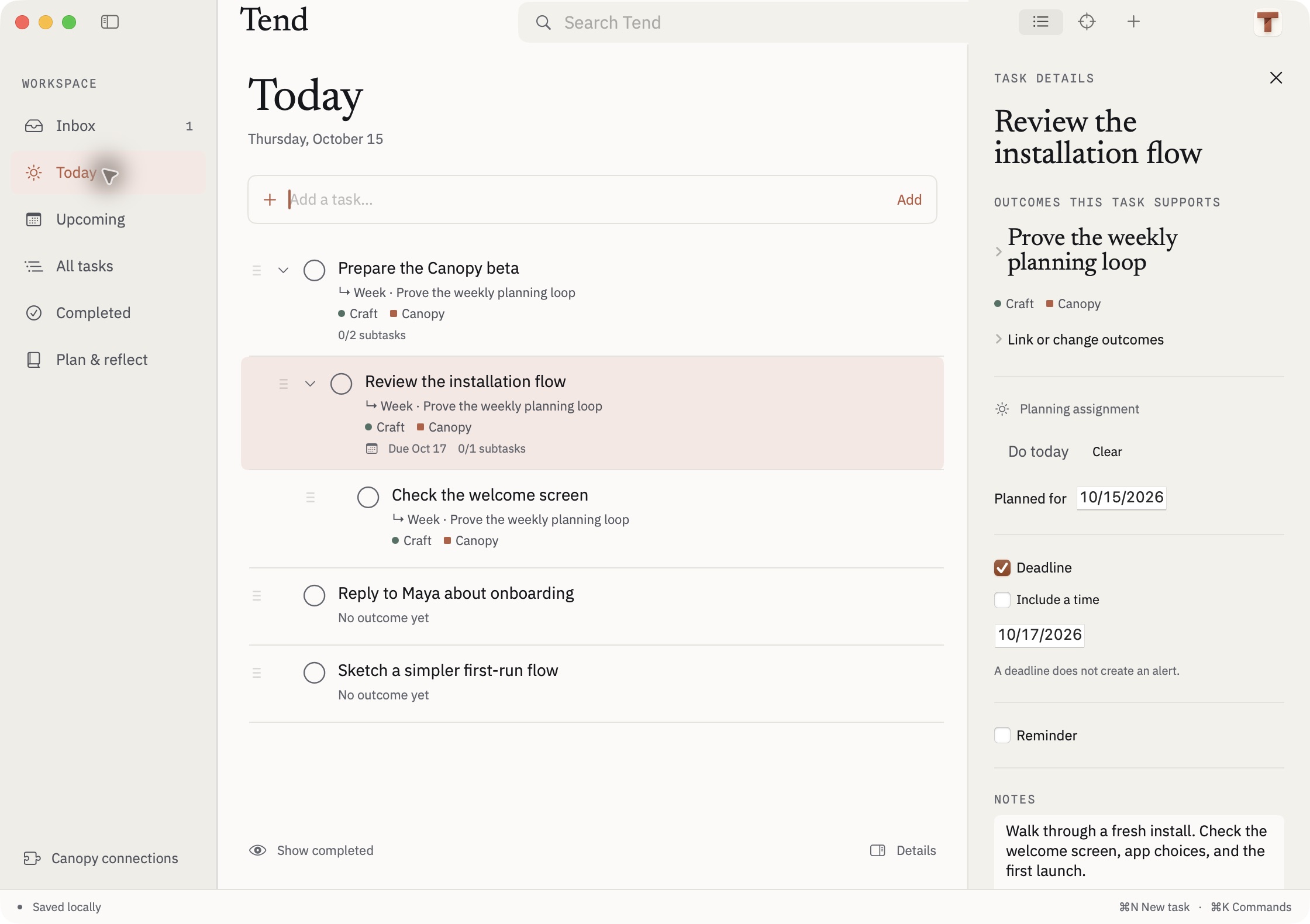
Task: Open the focus crosshair icon
Action: tap(1087, 22)
